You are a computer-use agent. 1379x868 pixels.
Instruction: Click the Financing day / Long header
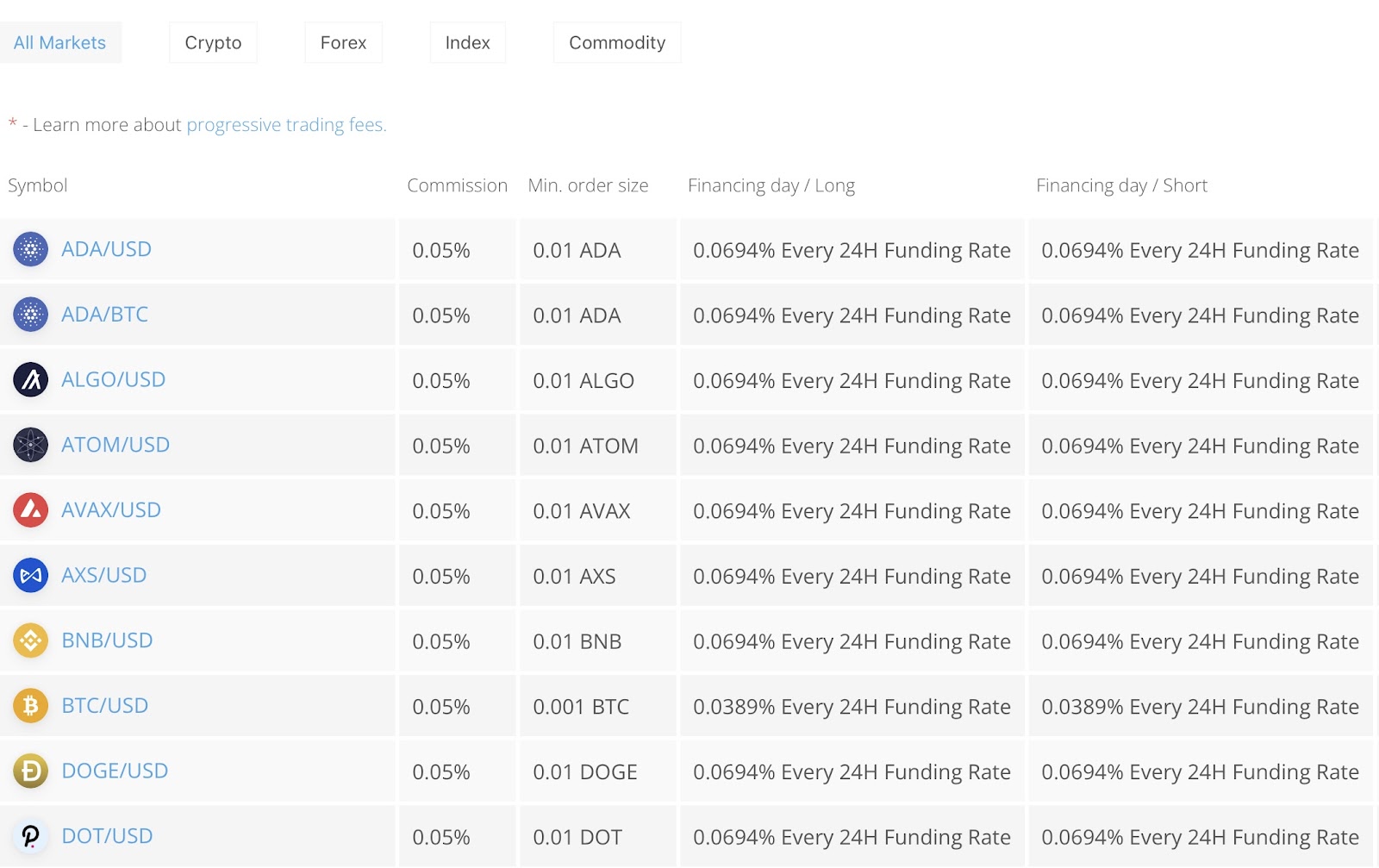771,186
